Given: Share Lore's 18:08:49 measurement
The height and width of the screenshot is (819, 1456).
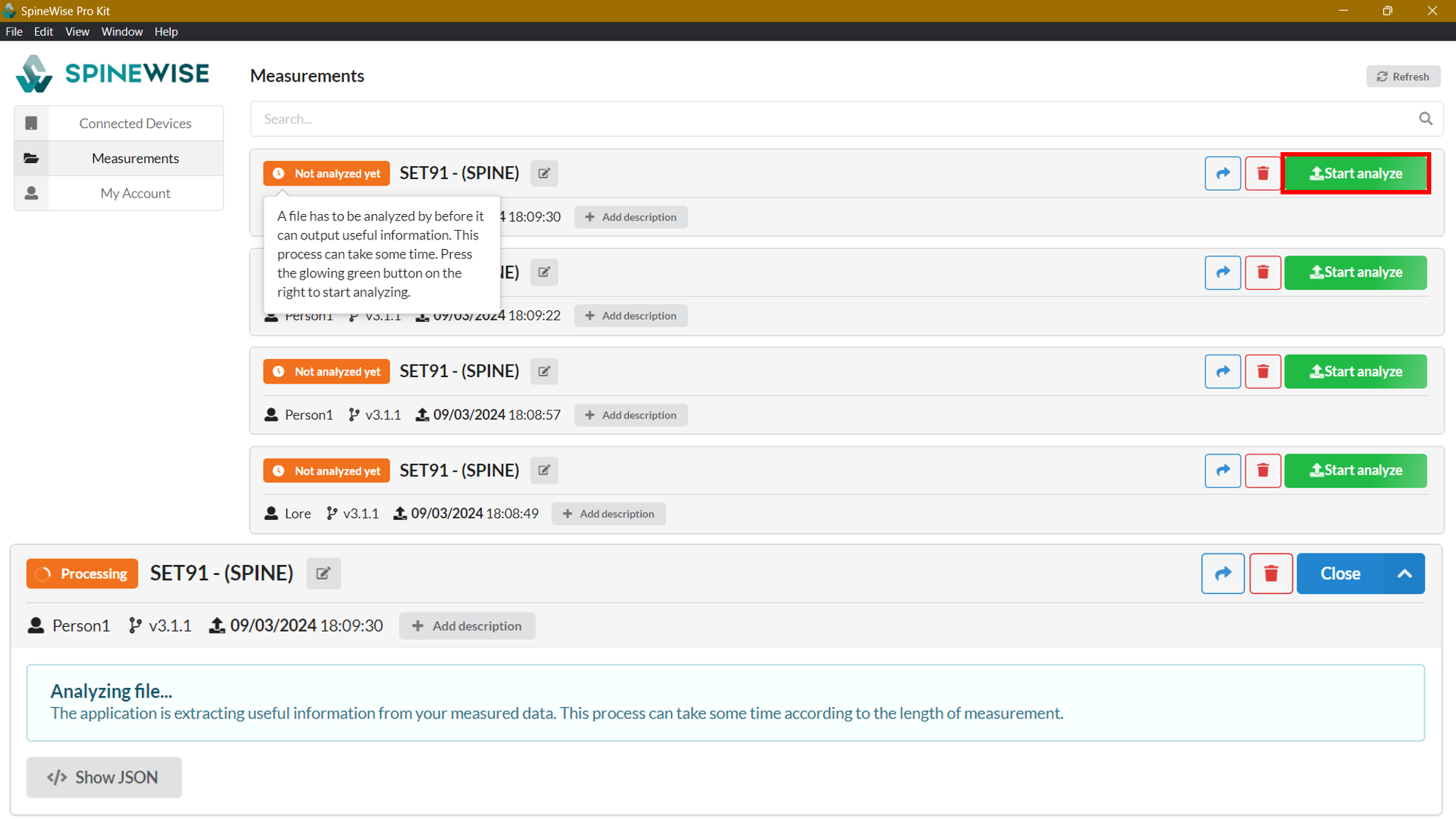Looking at the screenshot, I should (x=1223, y=470).
